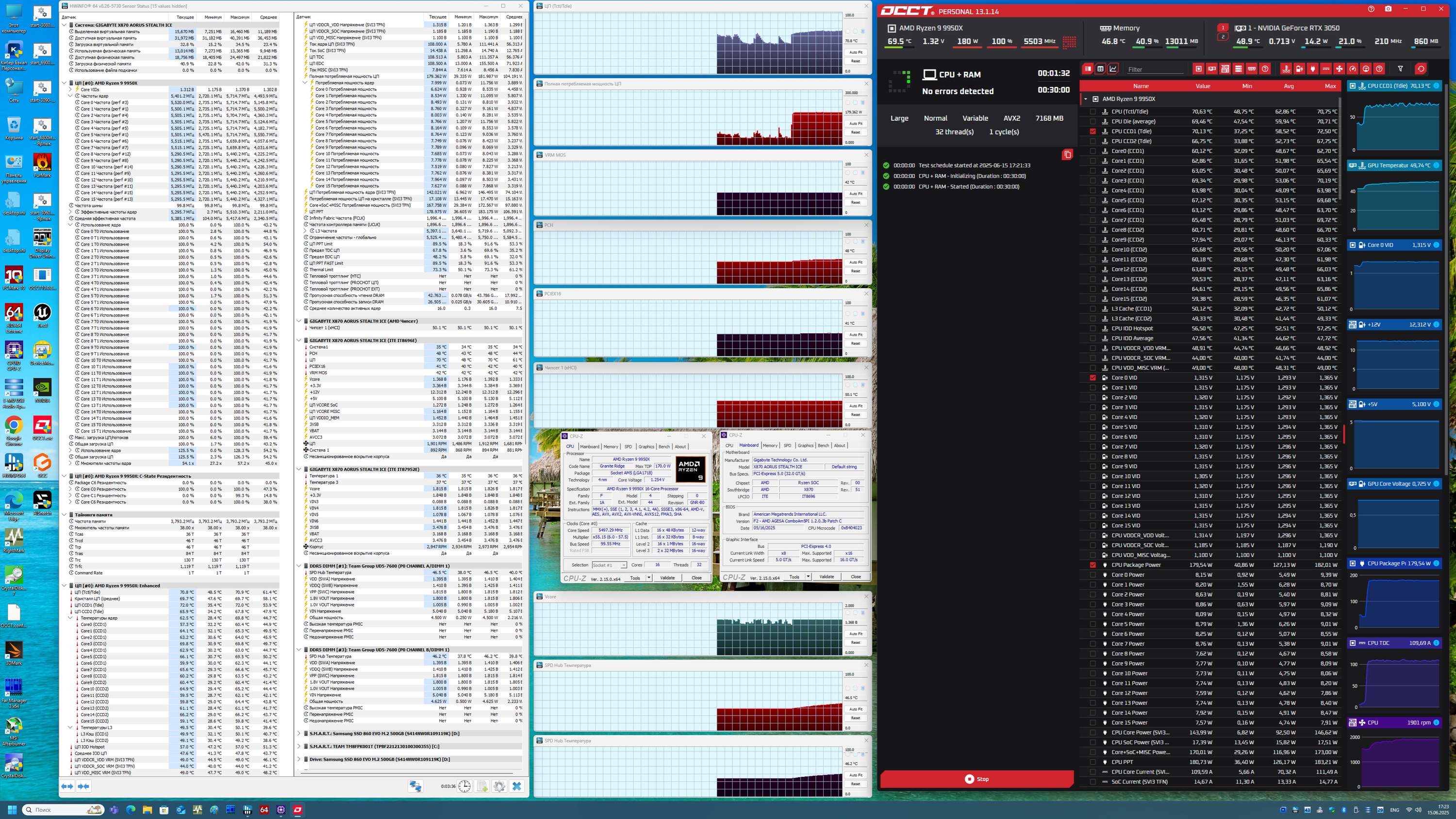Open SPD tab in right CPU-Z window
Image resolution: width=1456 pixels, height=819 pixels.
[x=787, y=445]
